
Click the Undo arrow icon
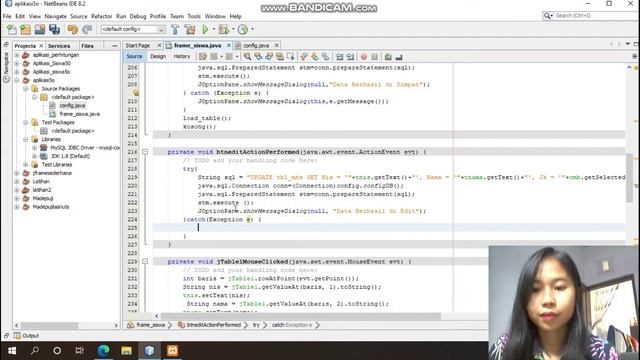point(73,29)
